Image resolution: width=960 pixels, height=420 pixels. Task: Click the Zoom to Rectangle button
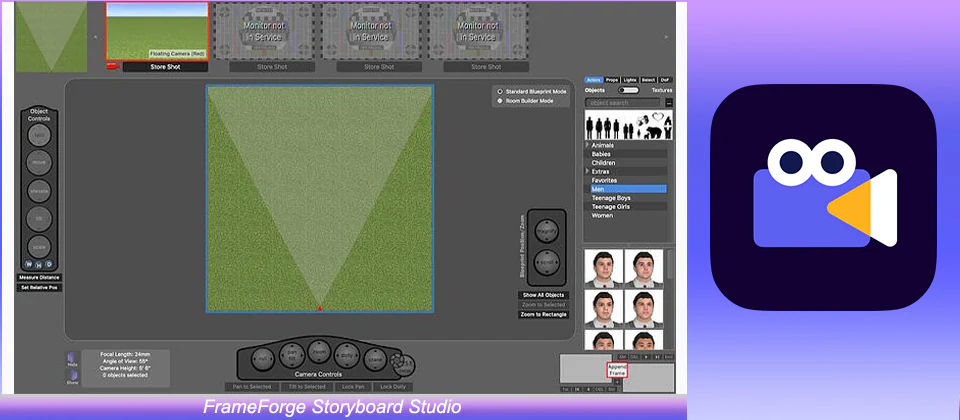tap(543, 314)
